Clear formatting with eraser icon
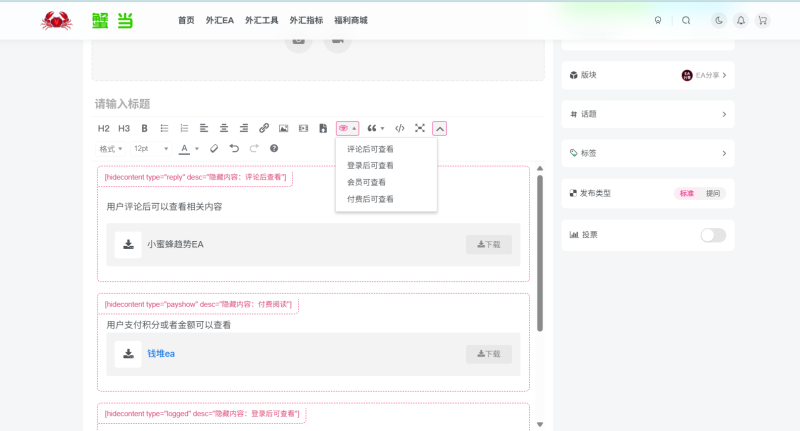The image size is (800, 431). point(214,148)
